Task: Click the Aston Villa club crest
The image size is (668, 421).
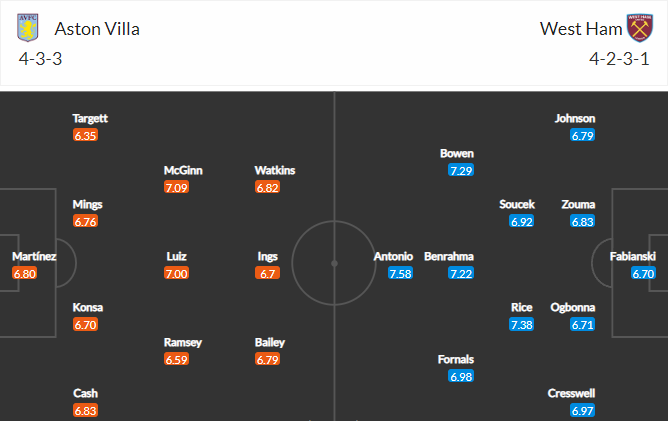Action: pyautogui.click(x=28, y=28)
